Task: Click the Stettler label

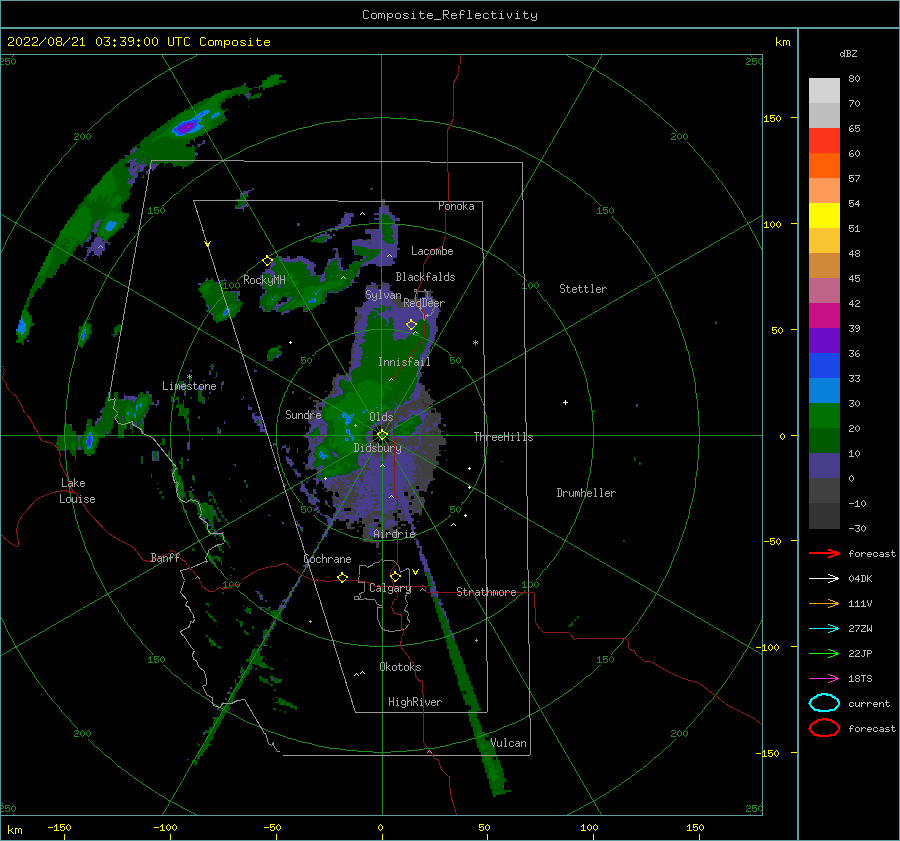Action: 583,289
